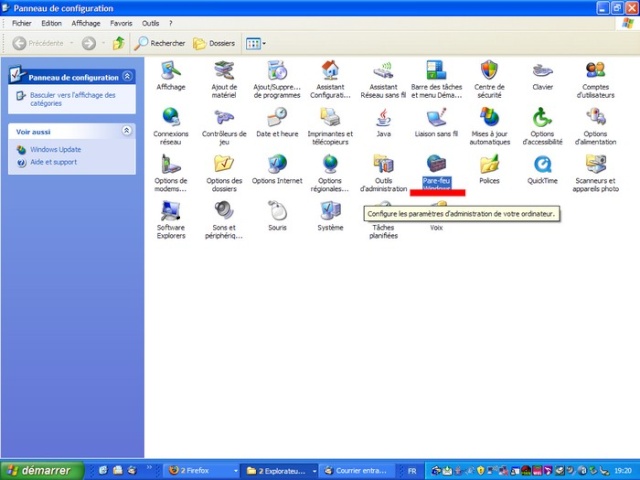The width and height of the screenshot is (640, 480).
Task: Collapse the Panneau de configuration sidebar panel
Action: (x=127, y=76)
